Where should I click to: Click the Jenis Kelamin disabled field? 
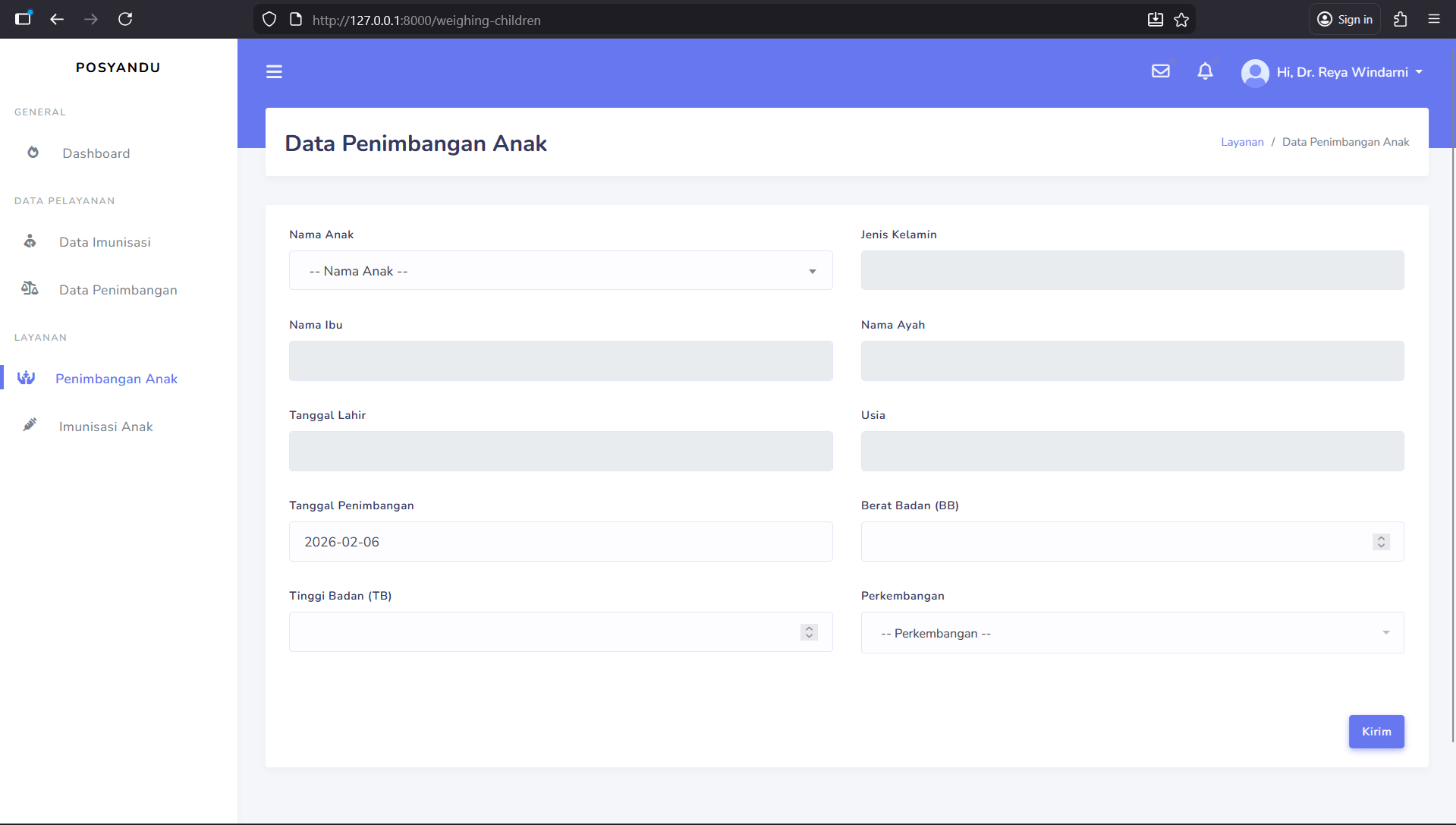click(x=1132, y=270)
